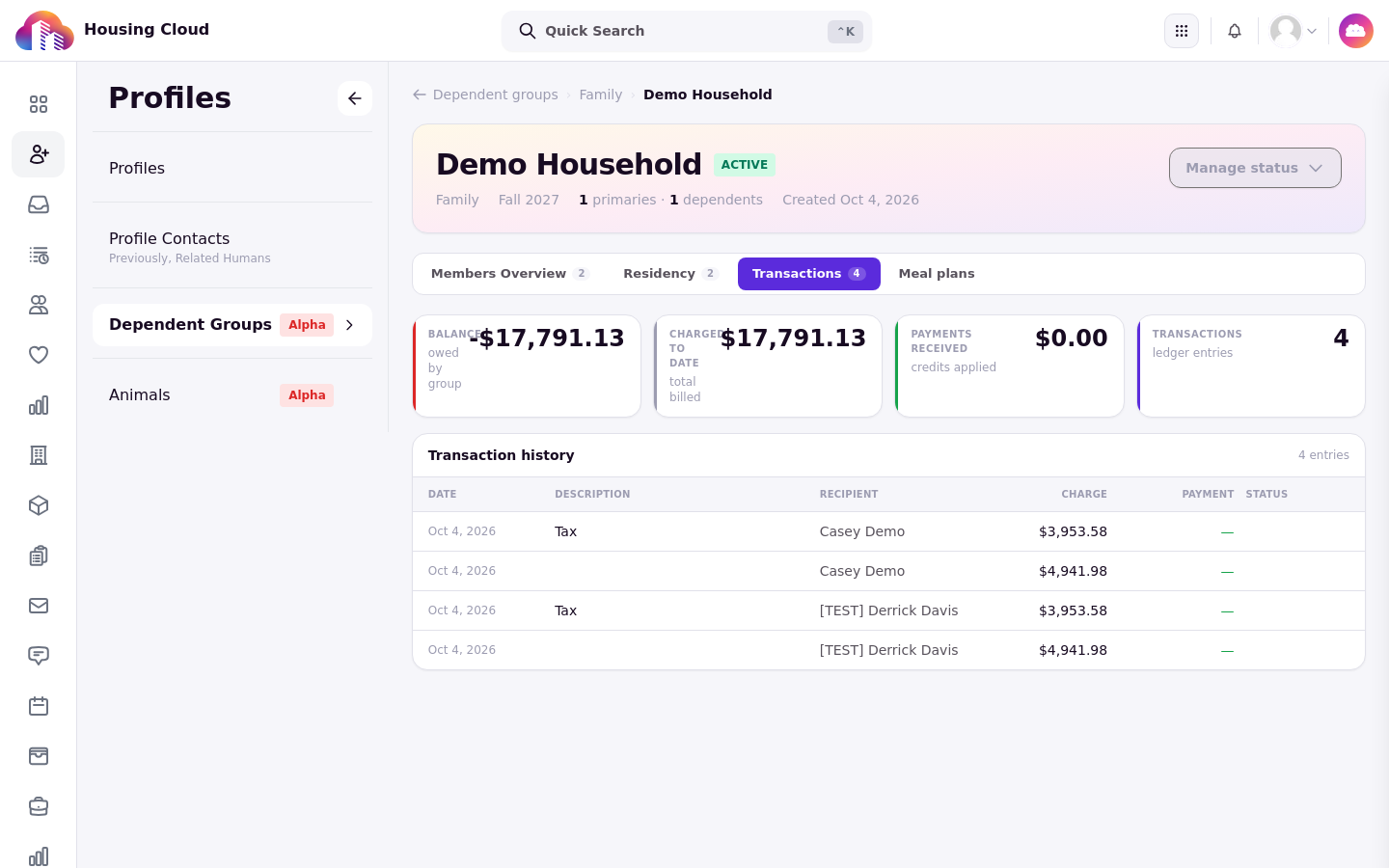Focus the Quick Search field
1389x868 pixels.
687,31
